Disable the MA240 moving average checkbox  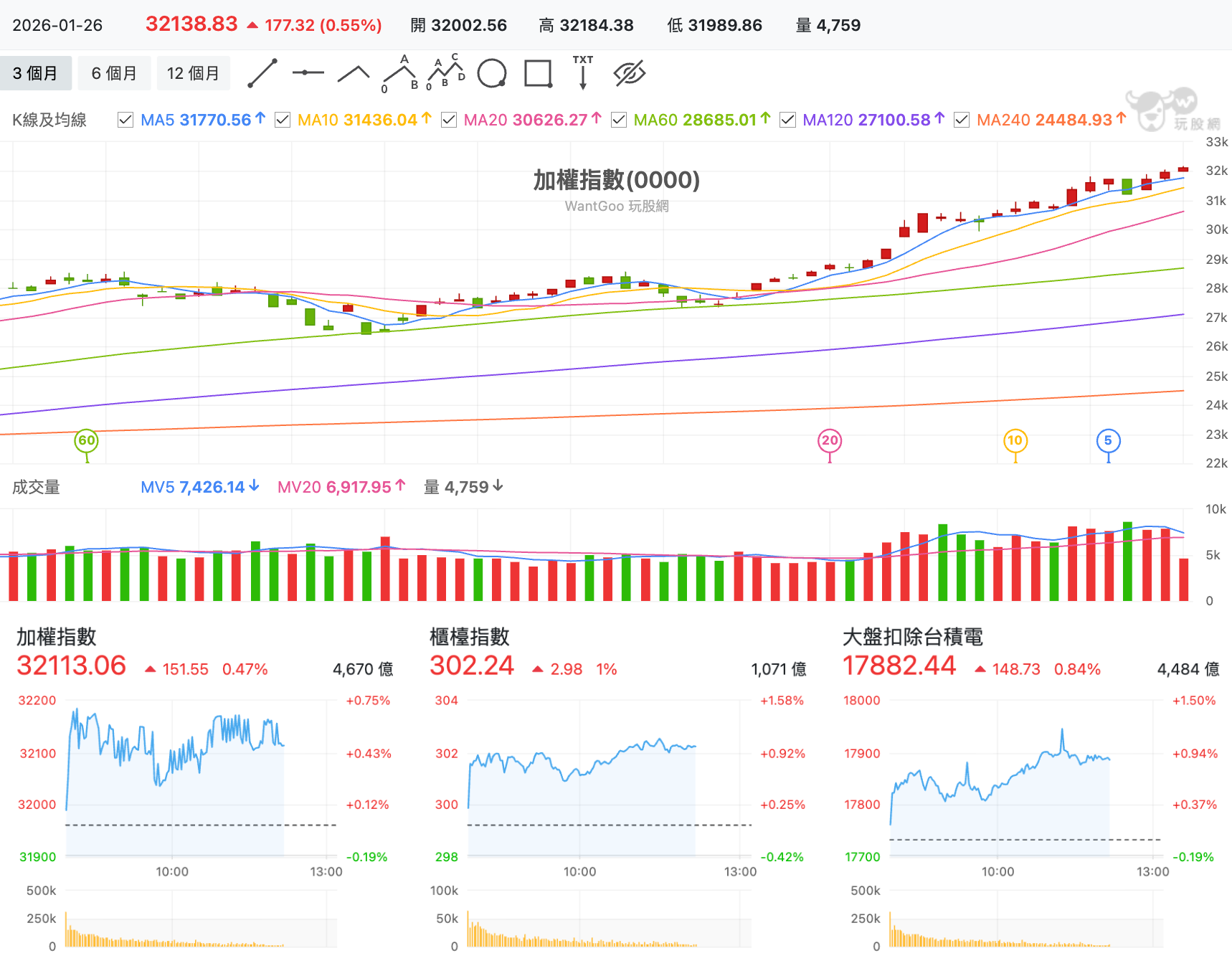coord(962,120)
